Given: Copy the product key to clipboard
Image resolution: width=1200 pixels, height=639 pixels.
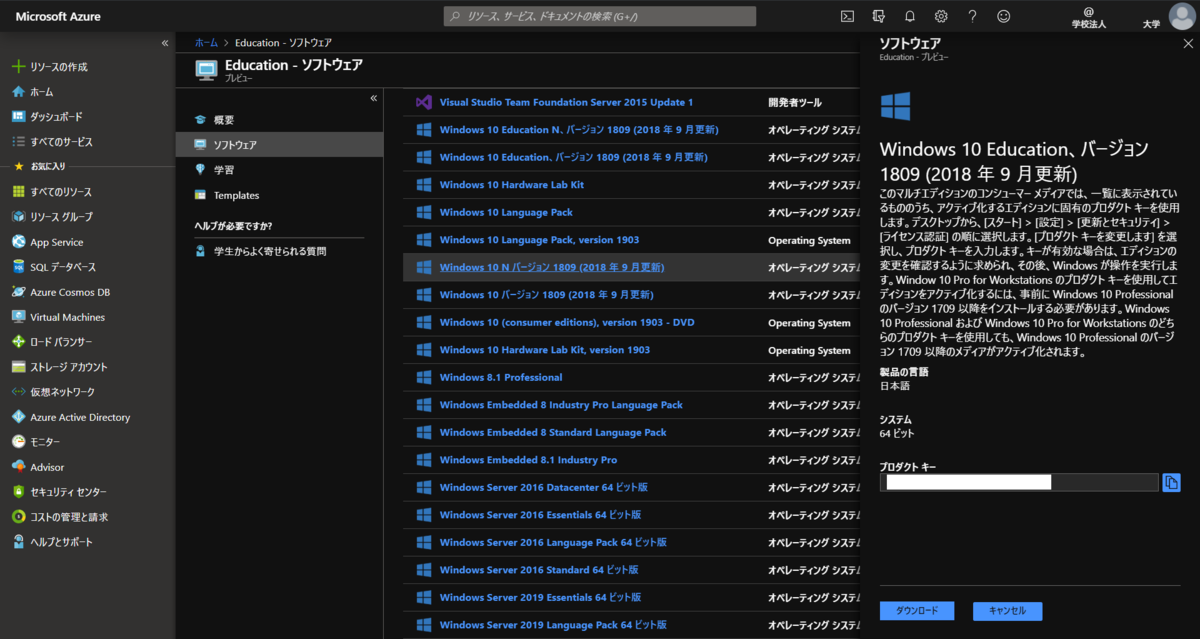Looking at the screenshot, I should [1171, 483].
